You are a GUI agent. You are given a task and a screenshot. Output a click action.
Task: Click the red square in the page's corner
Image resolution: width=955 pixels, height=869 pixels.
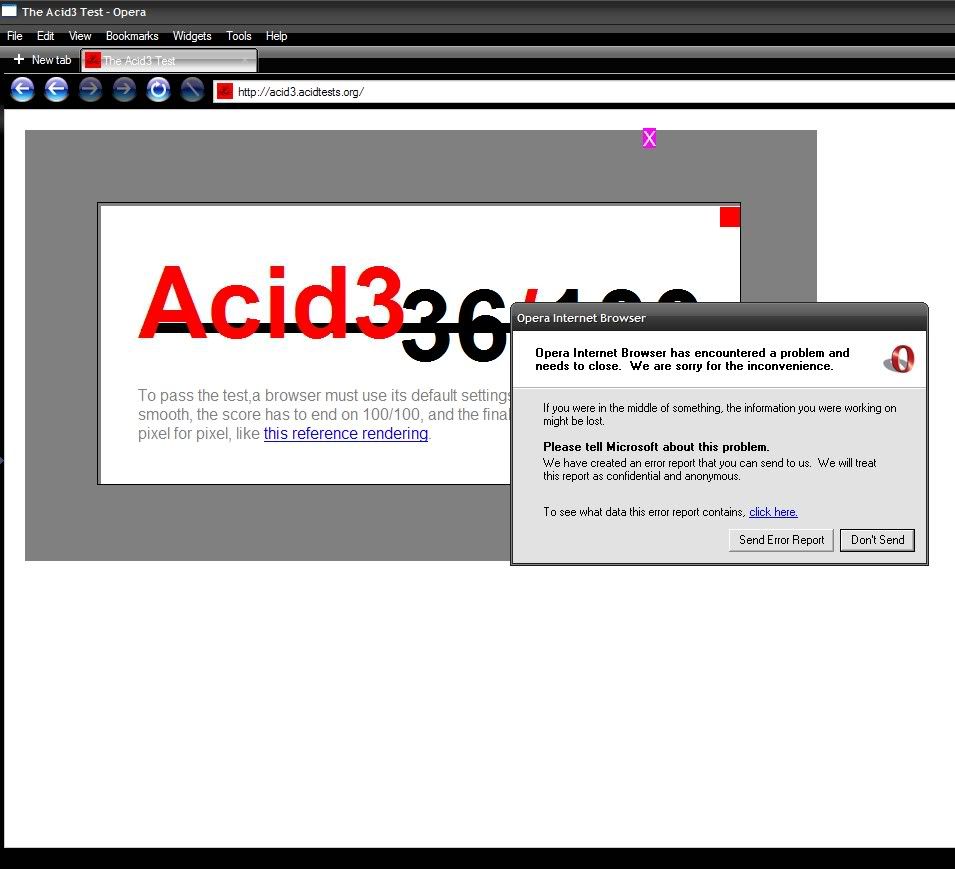tap(730, 217)
